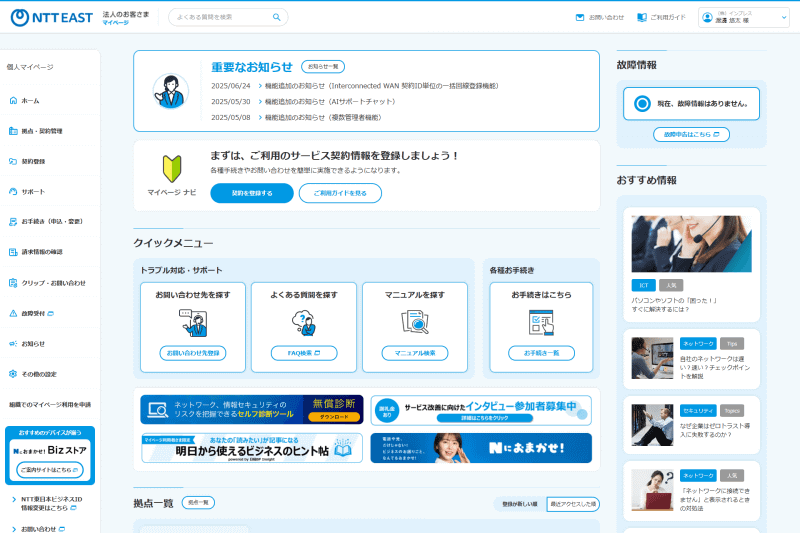Screen dimensions: 800x533
Task: Open the セルフ診断ツール 無償診断 banner
Action: 252,410
